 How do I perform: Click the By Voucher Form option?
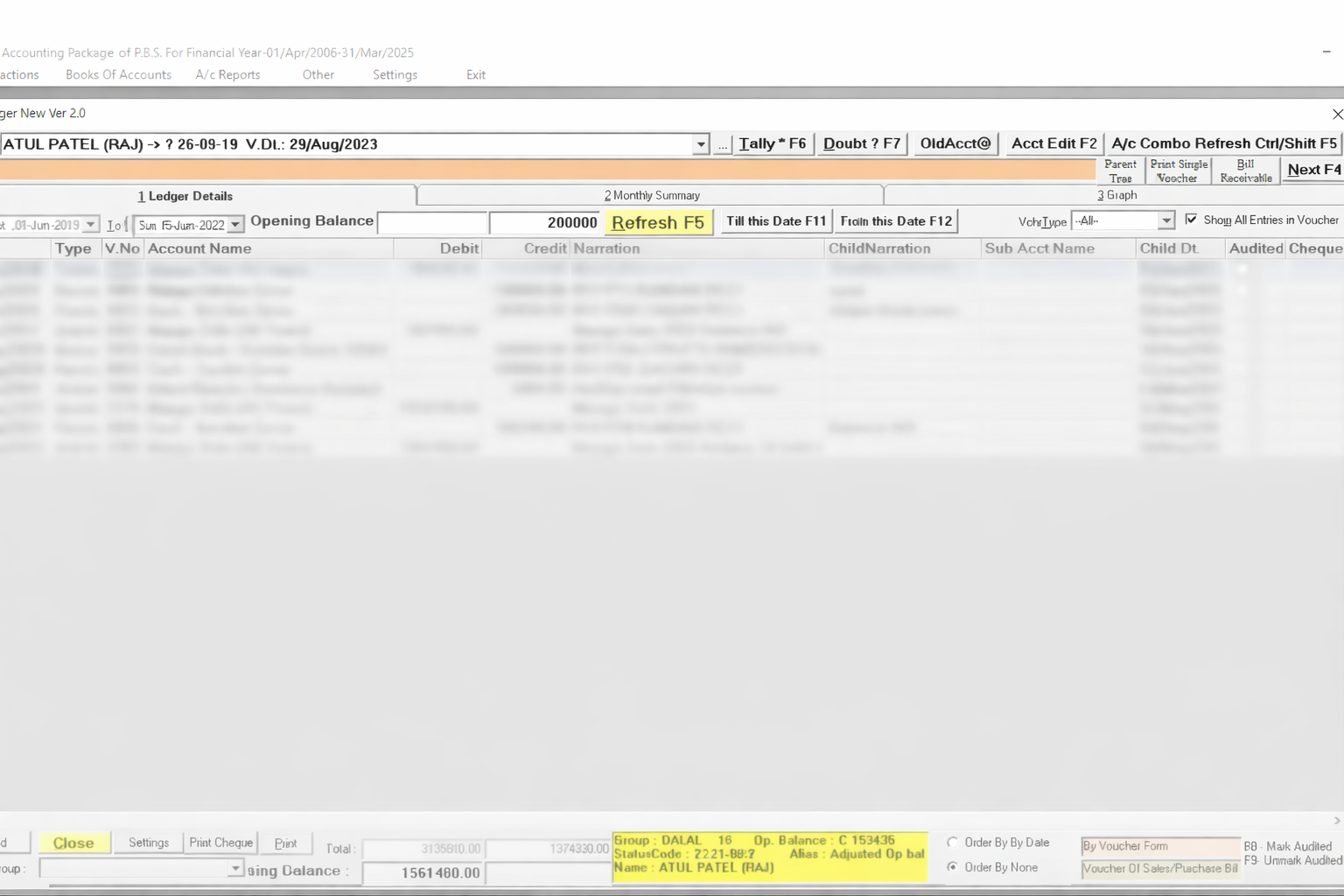(1160, 846)
